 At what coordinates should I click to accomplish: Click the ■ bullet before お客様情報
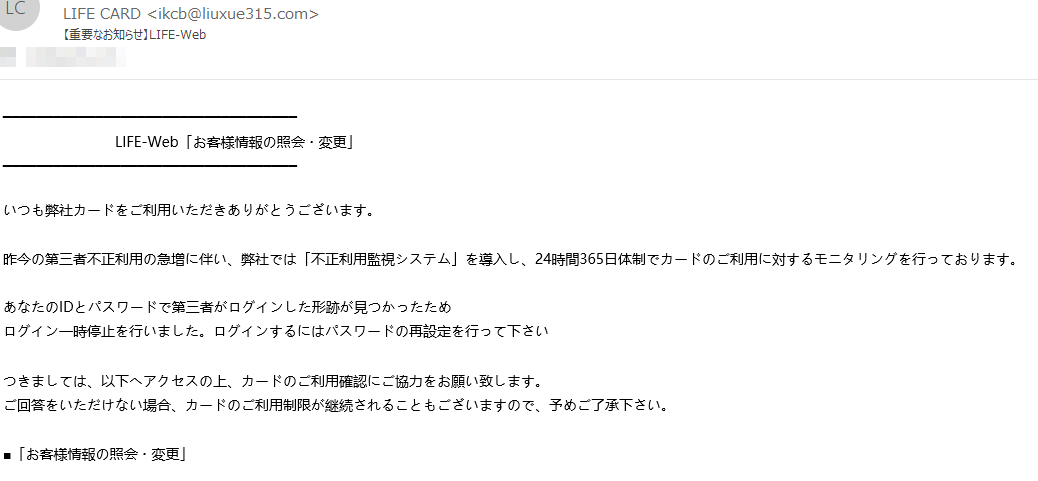click(x=7, y=455)
